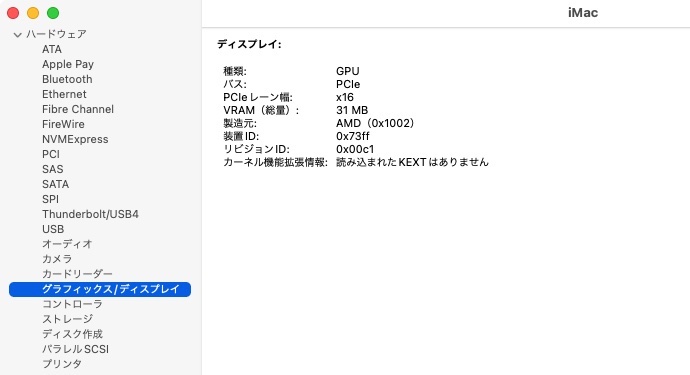Click the AMD (0x1002) vendor value
Image resolution: width=690 pixels, height=375 pixels.
click(x=375, y=123)
